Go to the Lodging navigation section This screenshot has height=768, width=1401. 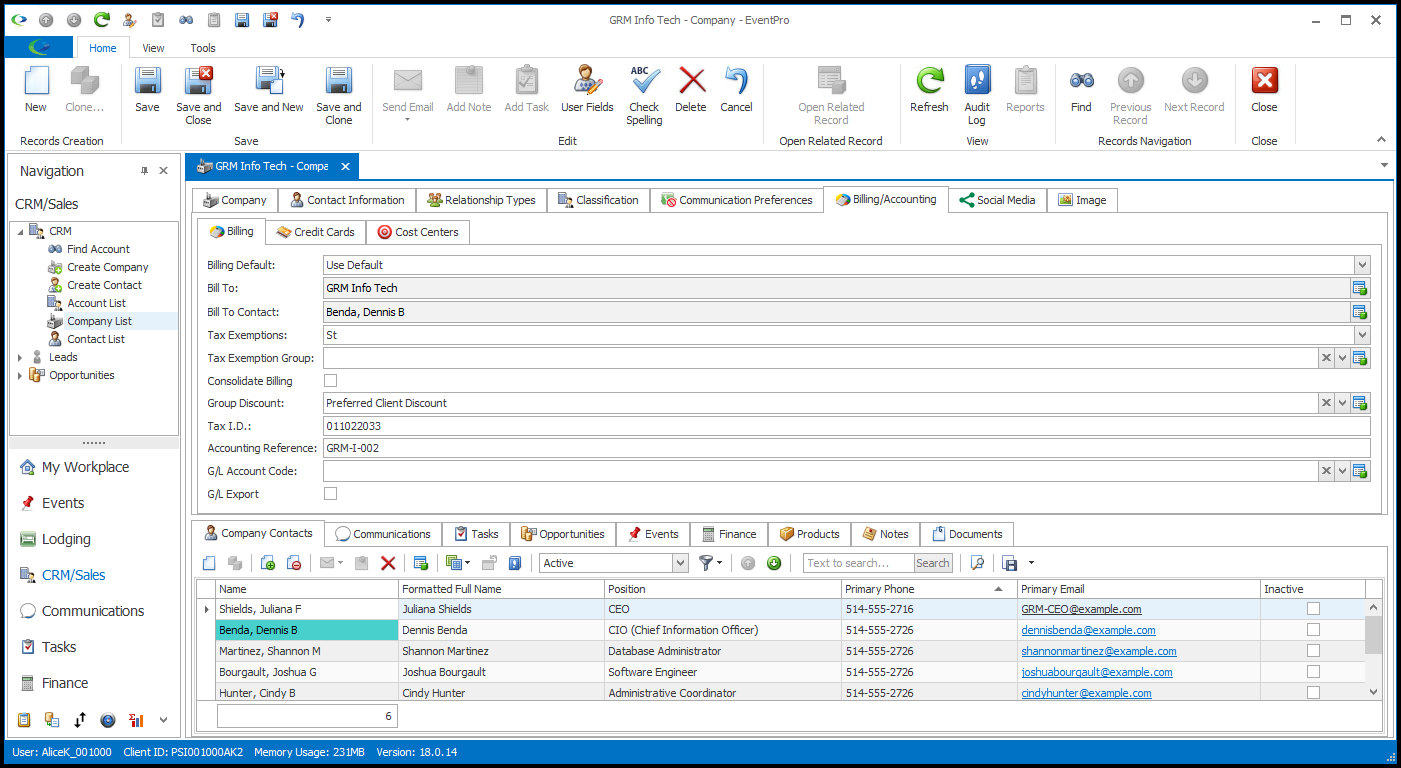click(66, 539)
